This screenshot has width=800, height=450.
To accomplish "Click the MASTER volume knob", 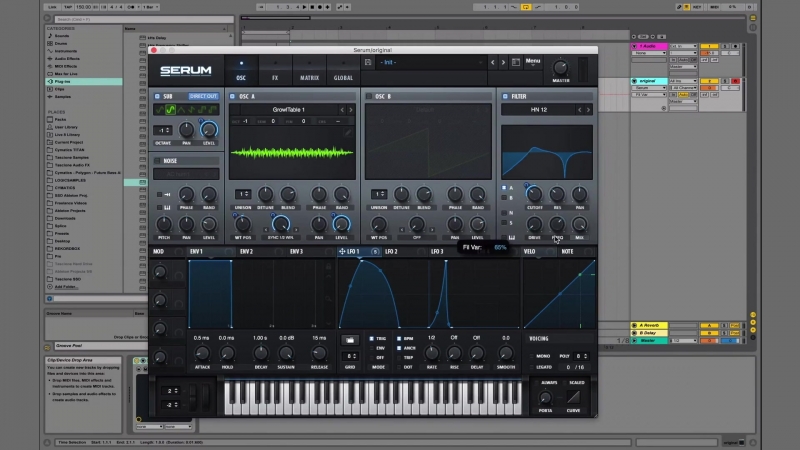I will click(560, 67).
